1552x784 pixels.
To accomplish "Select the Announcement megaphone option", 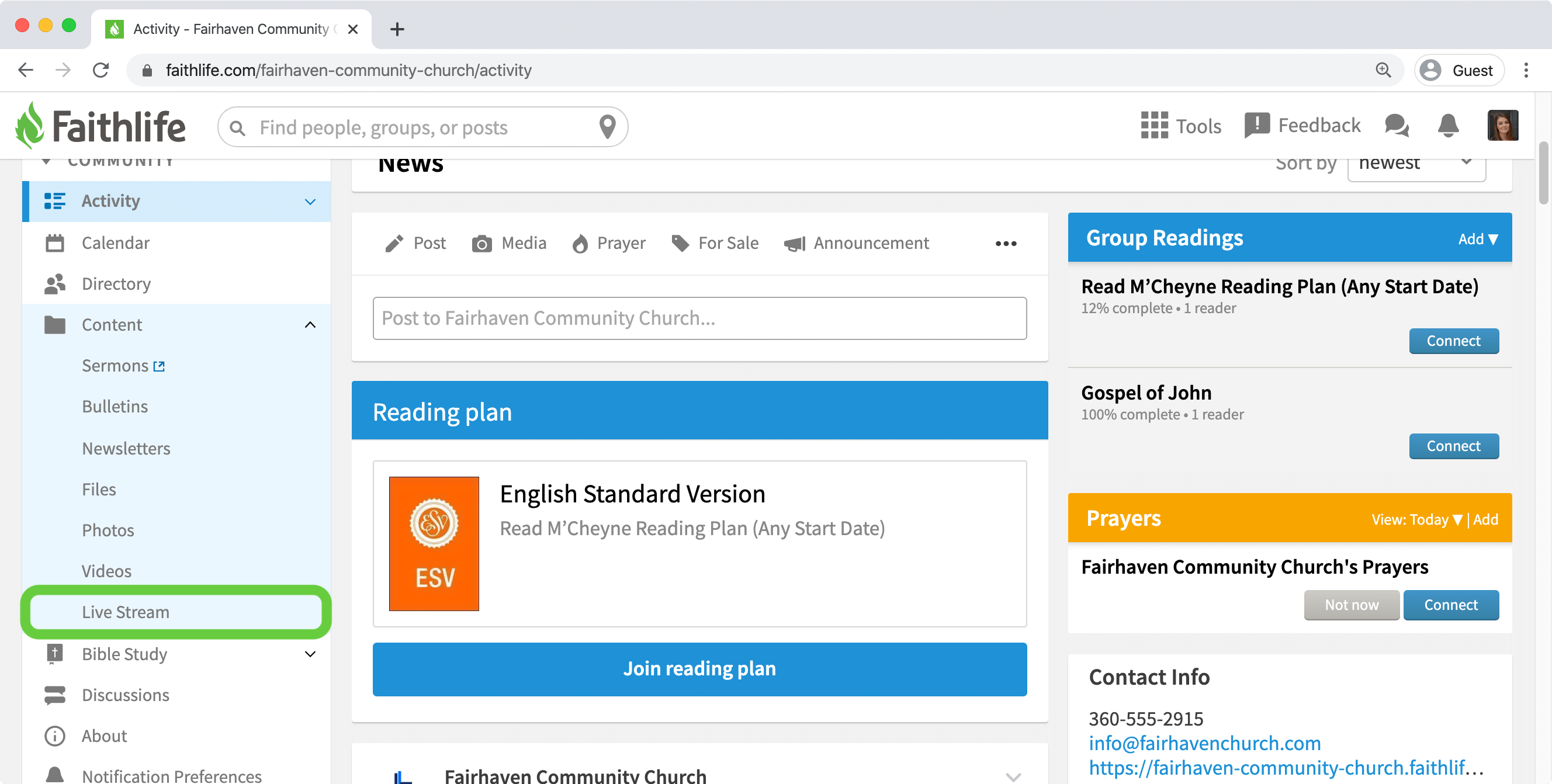I will pyautogui.click(x=856, y=243).
